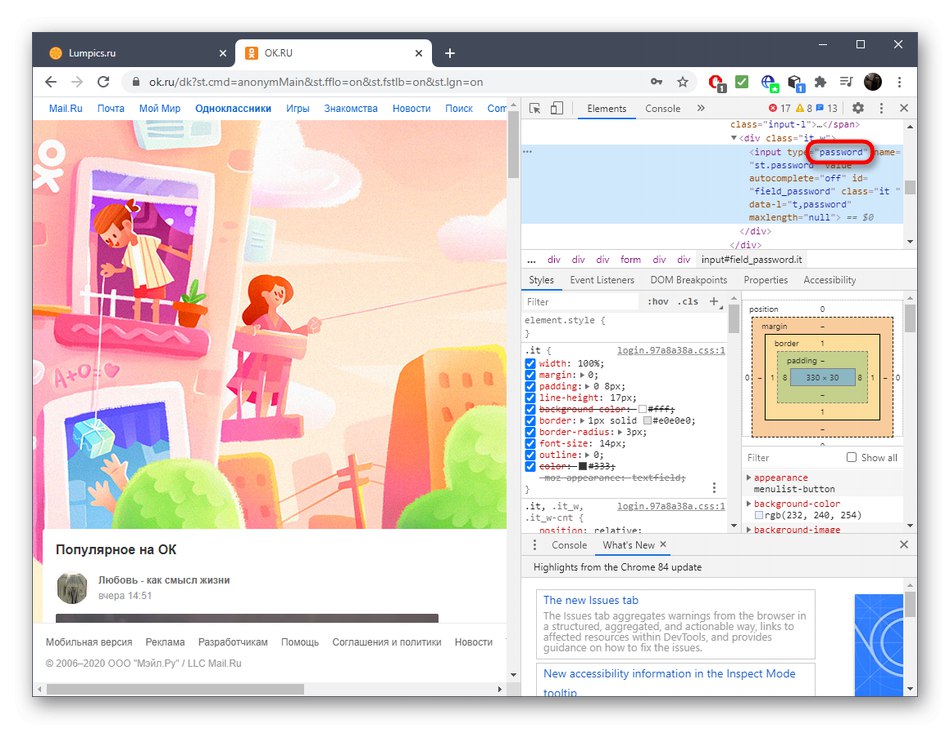
Task: Open the Chrome profile avatar
Action: (872, 82)
